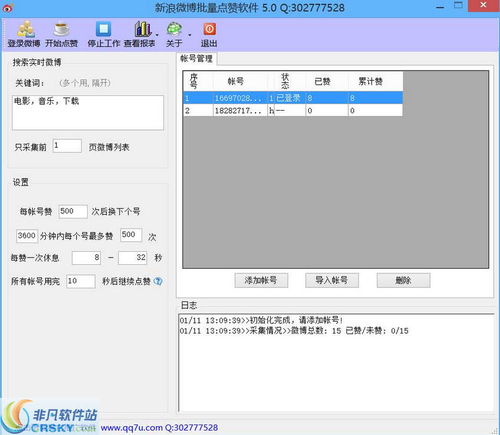Viewport: 500px width, 435px height.
Task: Switch to the 帐号管理 tab
Action: tap(196, 59)
